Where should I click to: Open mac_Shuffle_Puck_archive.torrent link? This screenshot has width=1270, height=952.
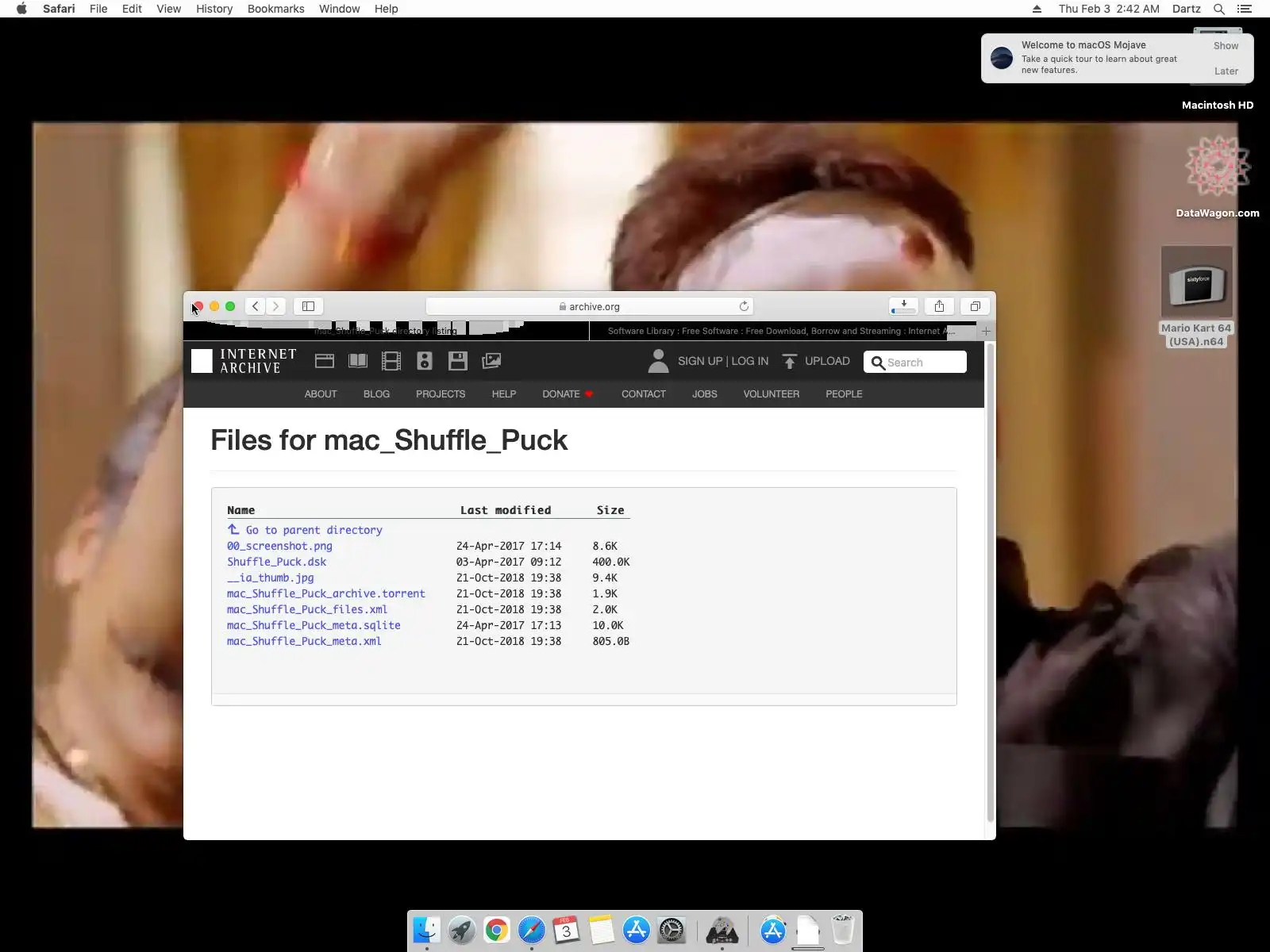coord(326,593)
